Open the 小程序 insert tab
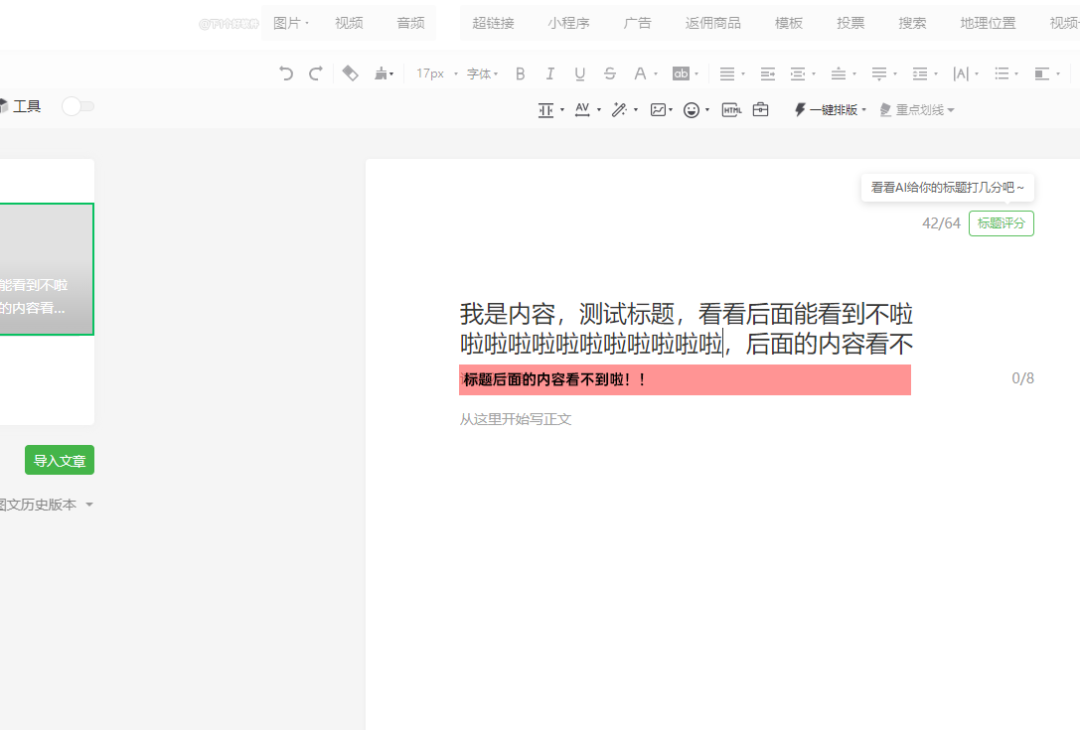1080x730 pixels. click(x=568, y=23)
